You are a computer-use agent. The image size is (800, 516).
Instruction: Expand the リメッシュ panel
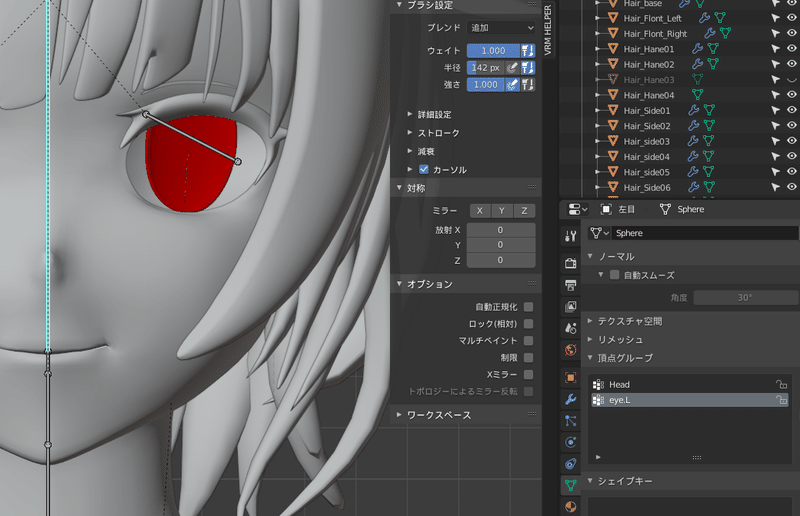click(590, 339)
